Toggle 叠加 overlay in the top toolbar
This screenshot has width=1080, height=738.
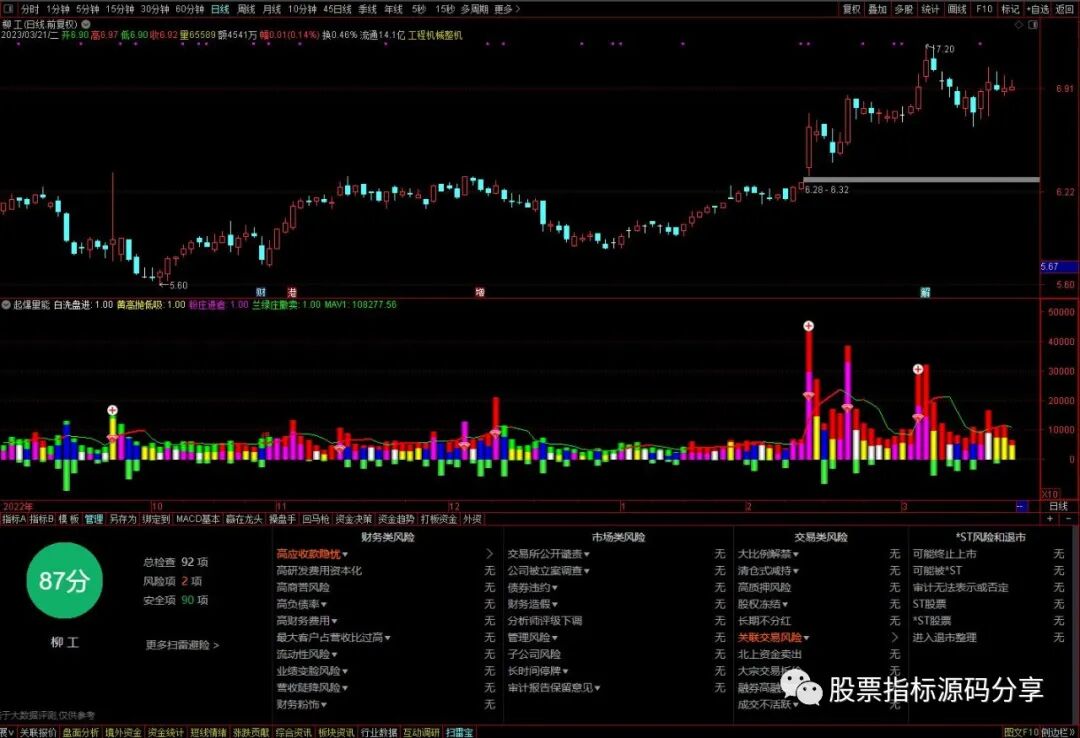[878, 9]
